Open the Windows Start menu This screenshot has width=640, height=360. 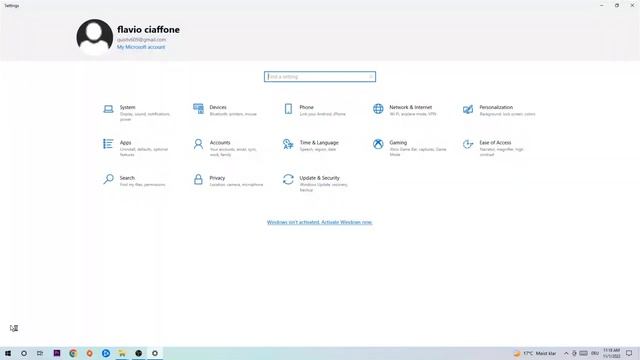[x=8, y=353]
